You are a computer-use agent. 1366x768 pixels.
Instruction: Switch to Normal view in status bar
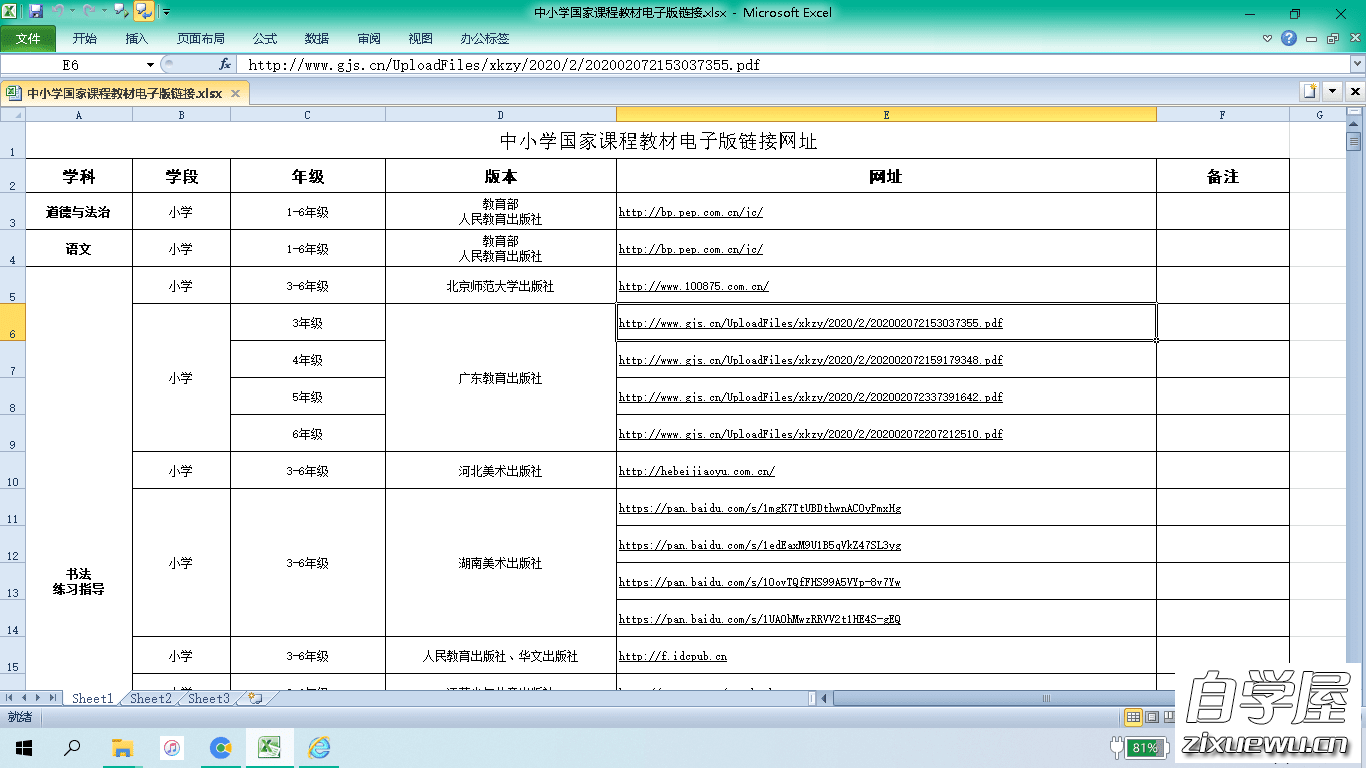[x=1133, y=717]
